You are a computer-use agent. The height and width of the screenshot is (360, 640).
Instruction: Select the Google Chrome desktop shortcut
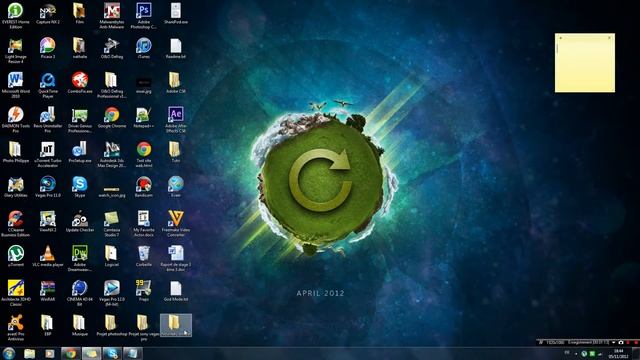112,118
